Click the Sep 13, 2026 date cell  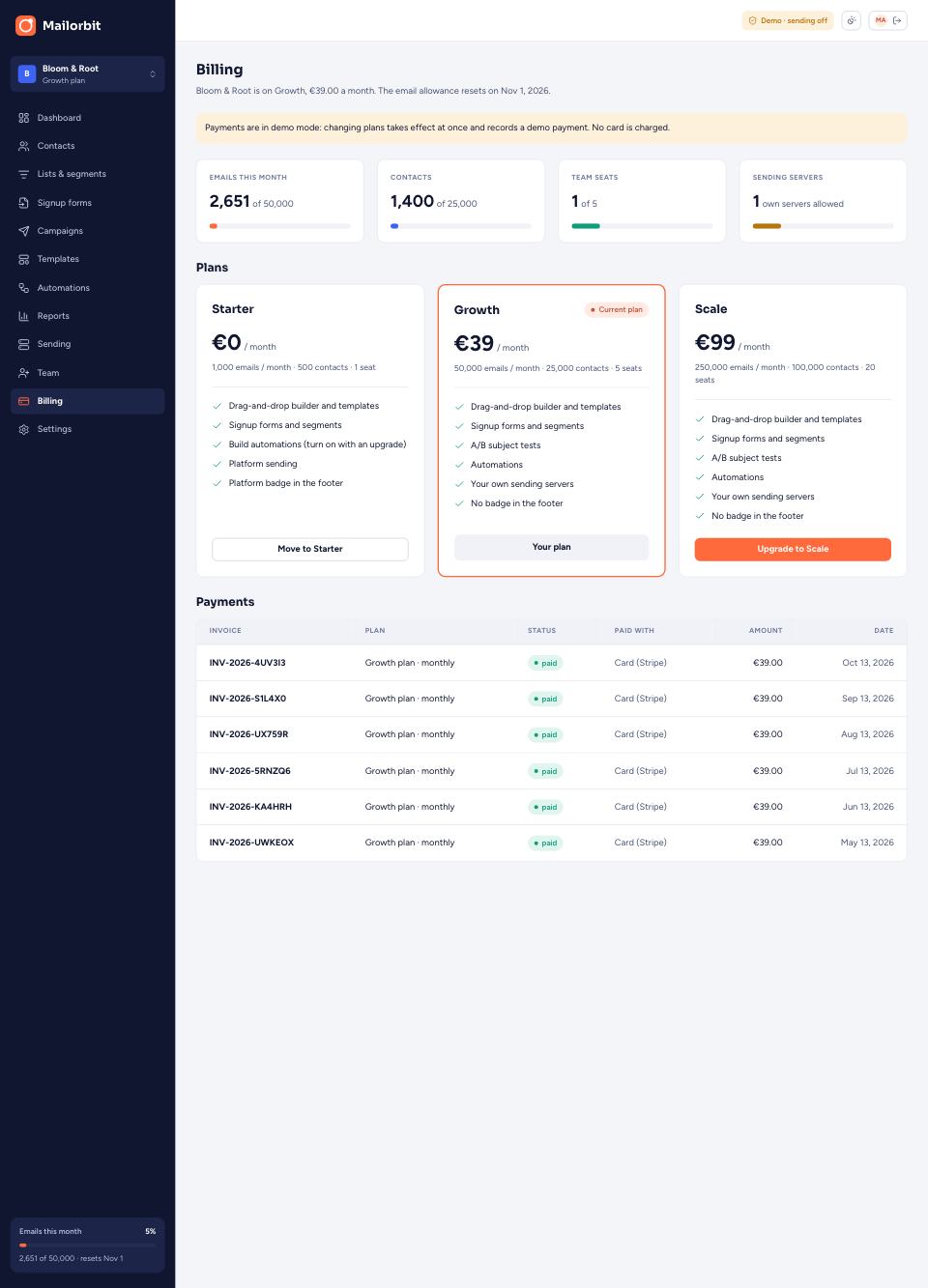tap(868, 699)
